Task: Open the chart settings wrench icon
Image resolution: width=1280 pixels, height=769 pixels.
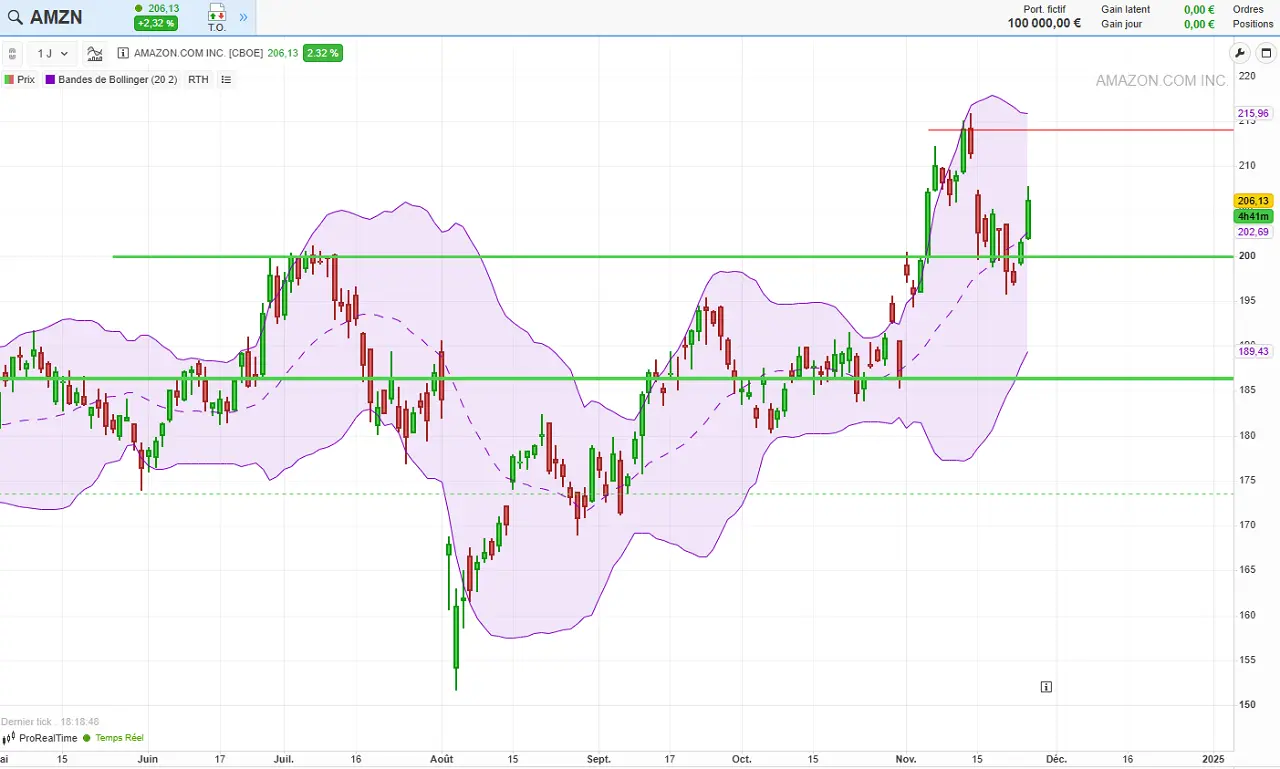Action: pyautogui.click(x=1240, y=54)
